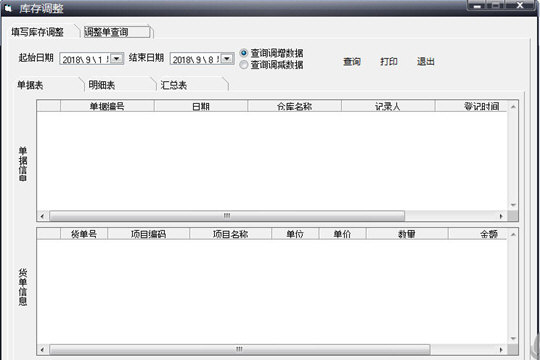The height and width of the screenshot is (360, 540).
Task: Click the 仓库名称 column header
Action: click(x=294, y=106)
